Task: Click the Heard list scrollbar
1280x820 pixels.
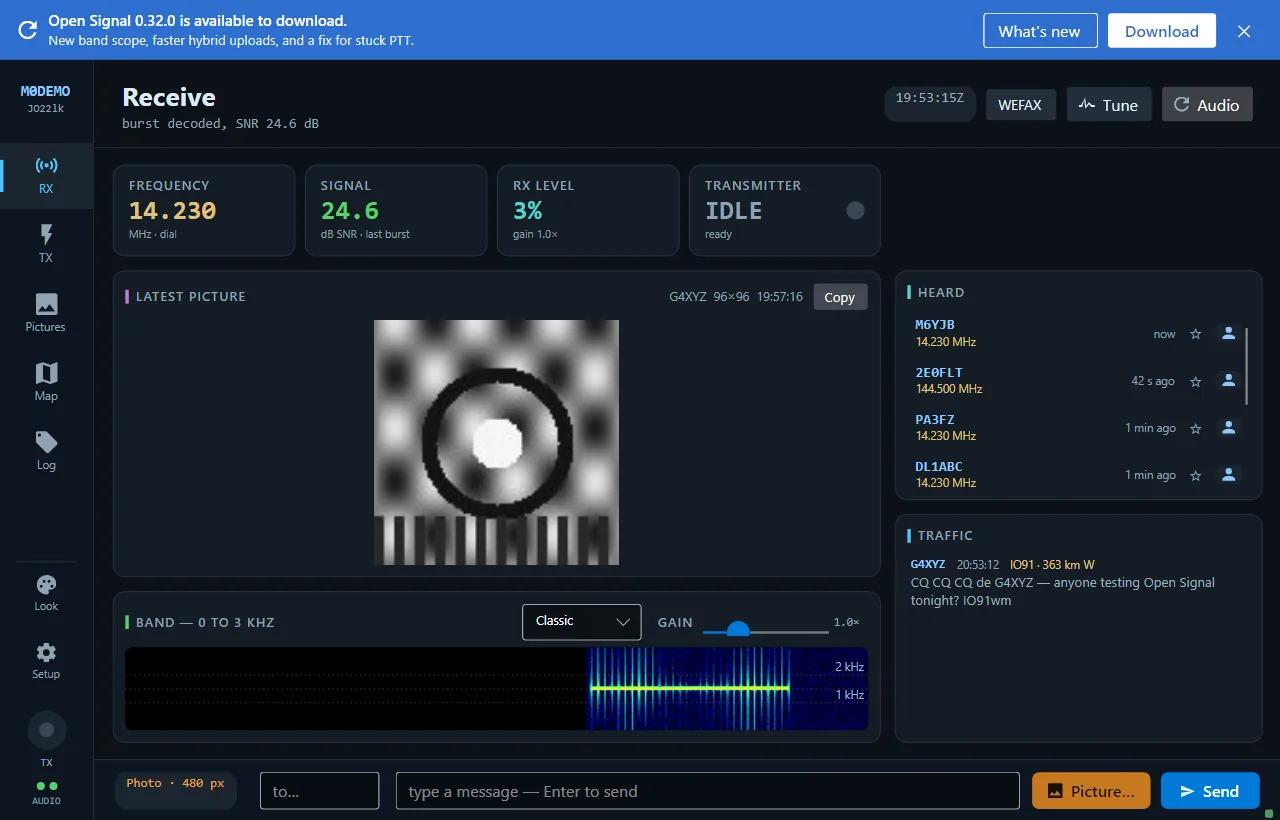Action: [x=1247, y=366]
